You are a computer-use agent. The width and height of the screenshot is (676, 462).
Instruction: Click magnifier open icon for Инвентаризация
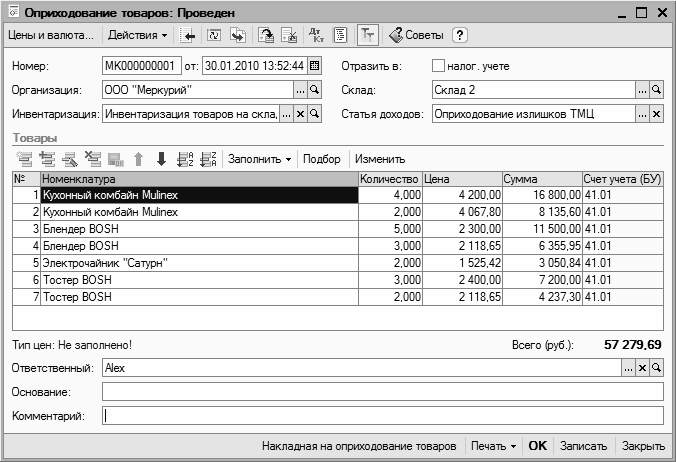[x=315, y=114]
